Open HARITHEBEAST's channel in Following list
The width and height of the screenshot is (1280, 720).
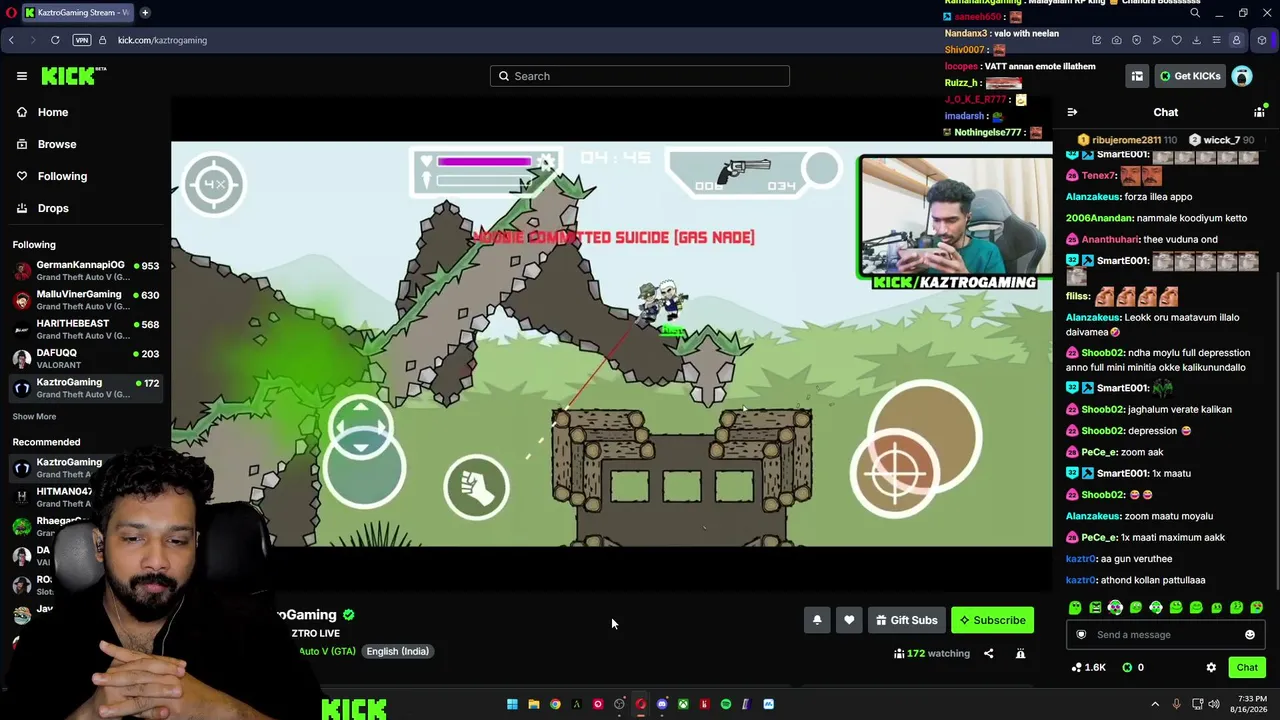click(x=86, y=329)
